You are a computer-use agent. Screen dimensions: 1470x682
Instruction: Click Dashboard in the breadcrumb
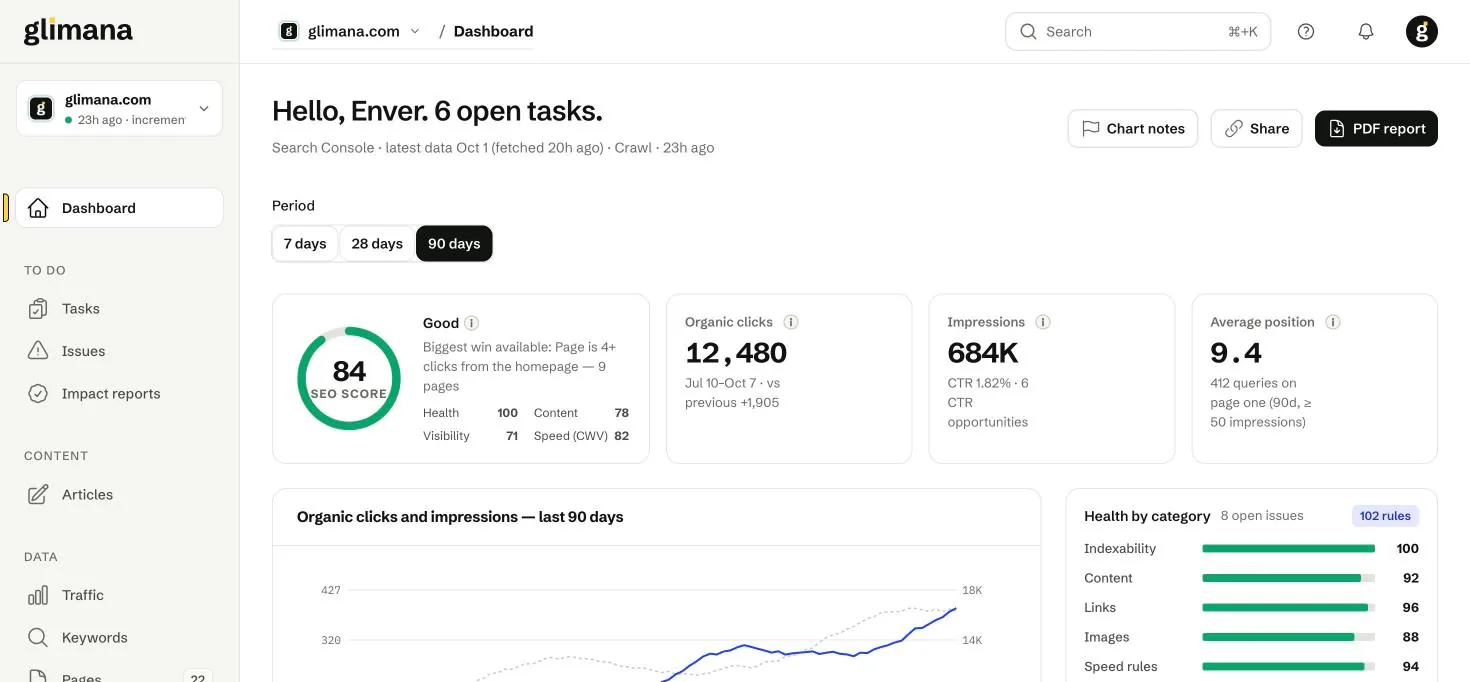point(493,31)
